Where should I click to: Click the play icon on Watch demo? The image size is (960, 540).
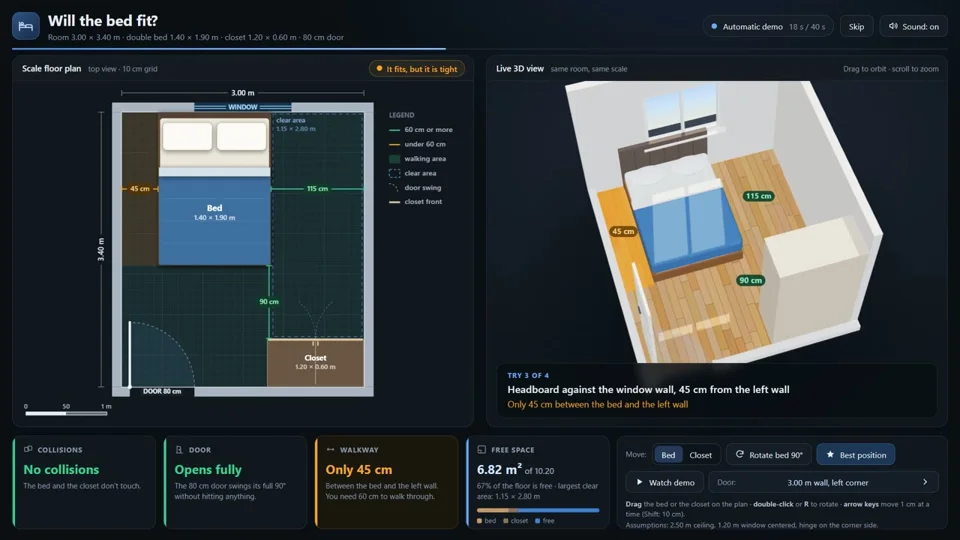(639, 482)
